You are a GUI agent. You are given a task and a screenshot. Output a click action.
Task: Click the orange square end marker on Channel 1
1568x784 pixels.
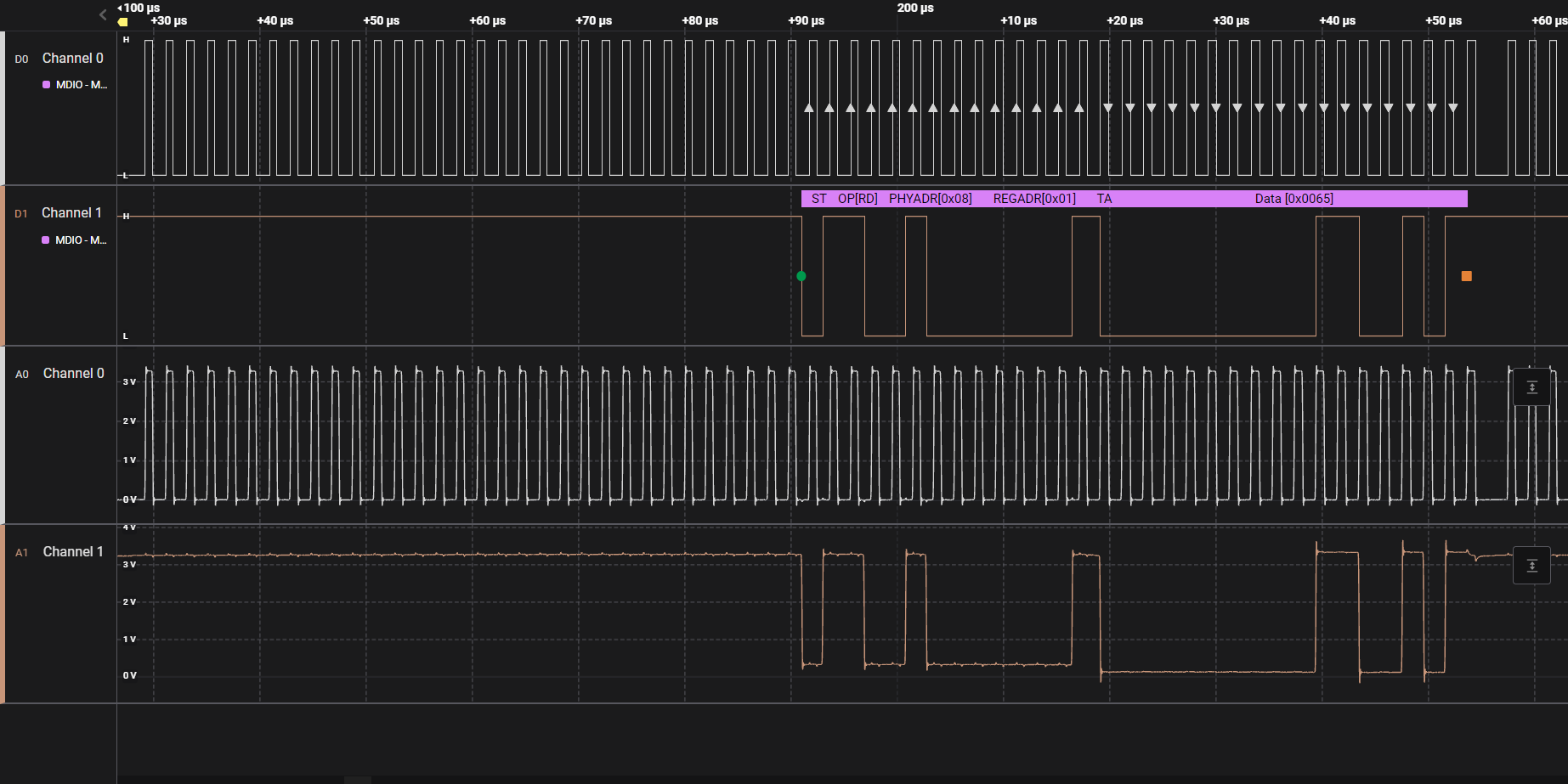pyautogui.click(x=1466, y=276)
